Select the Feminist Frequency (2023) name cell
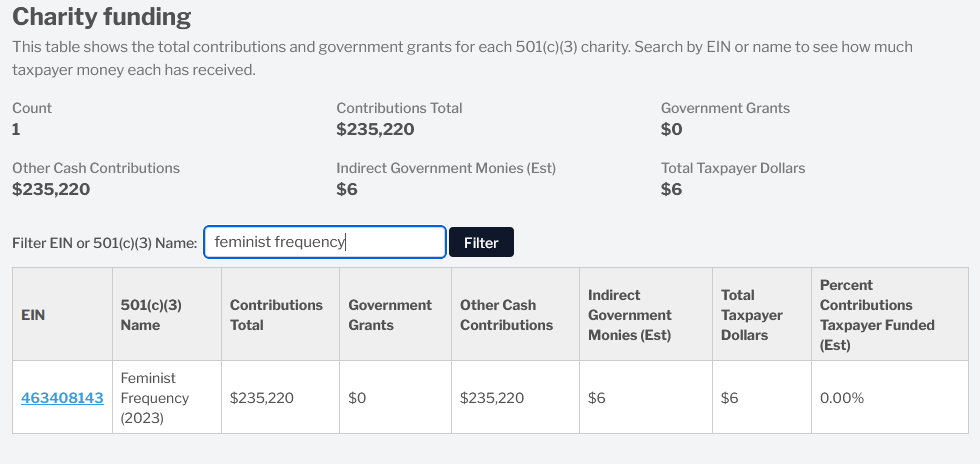Viewport: 980px width, 464px height. pyautogui.click(x=155, y=398)
